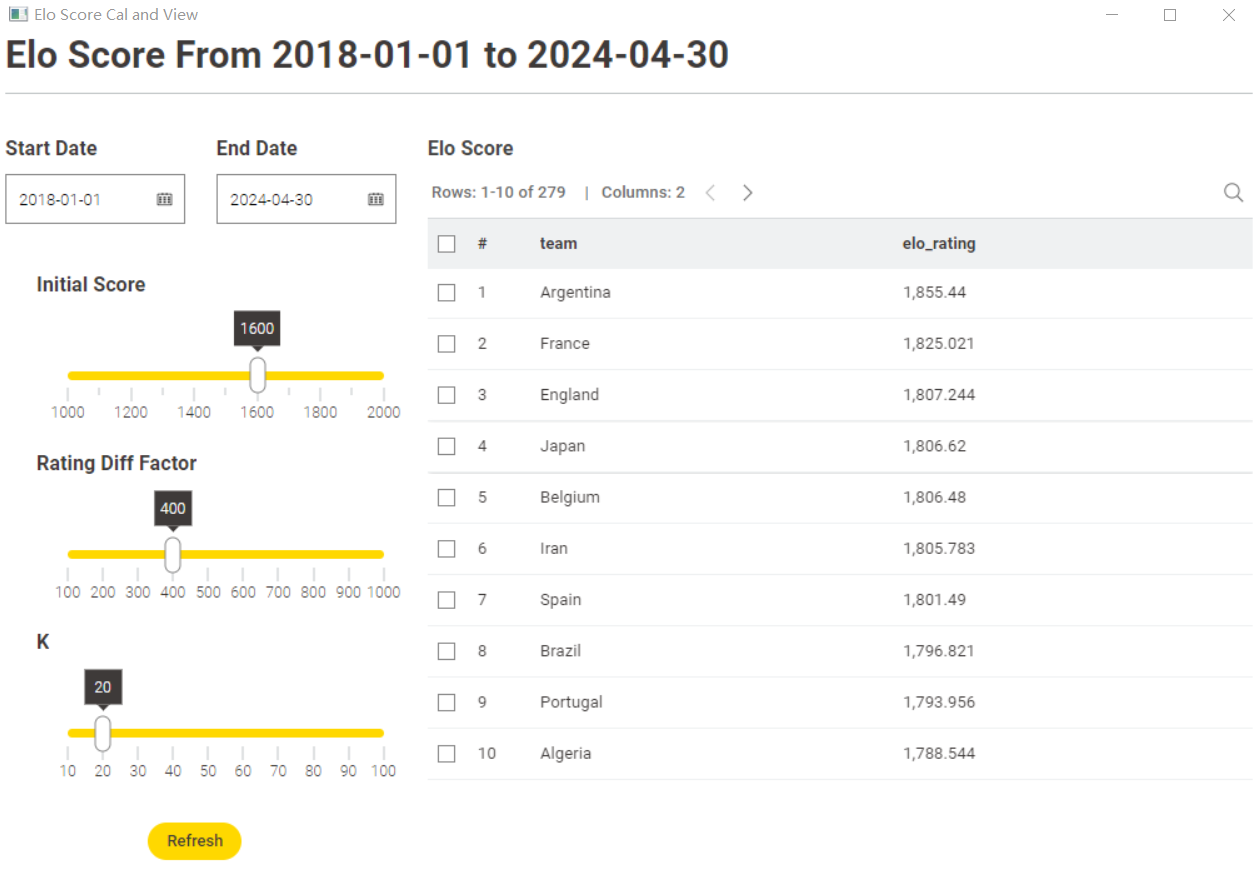Sort by the elo_rating column header
The image size is (1254, 878).
pyautogui.click(x=939, y=243)
